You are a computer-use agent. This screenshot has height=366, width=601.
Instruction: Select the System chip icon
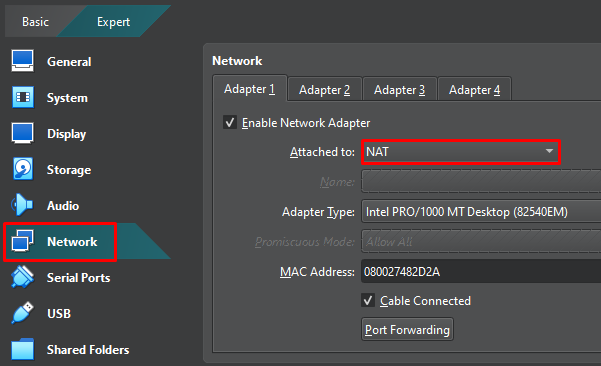coord(23,97)
